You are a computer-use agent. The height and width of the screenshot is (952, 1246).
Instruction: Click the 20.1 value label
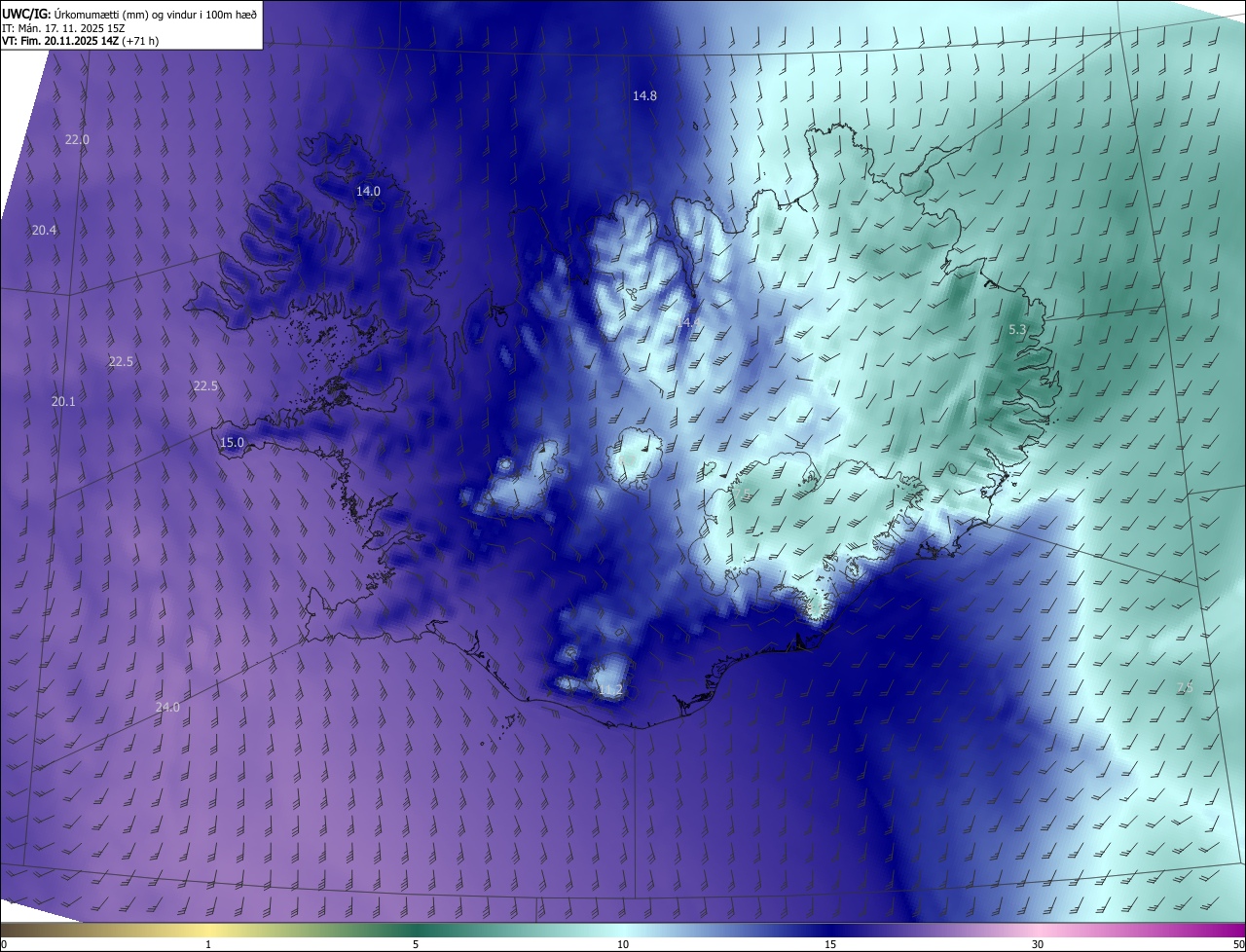coord(63,401)
